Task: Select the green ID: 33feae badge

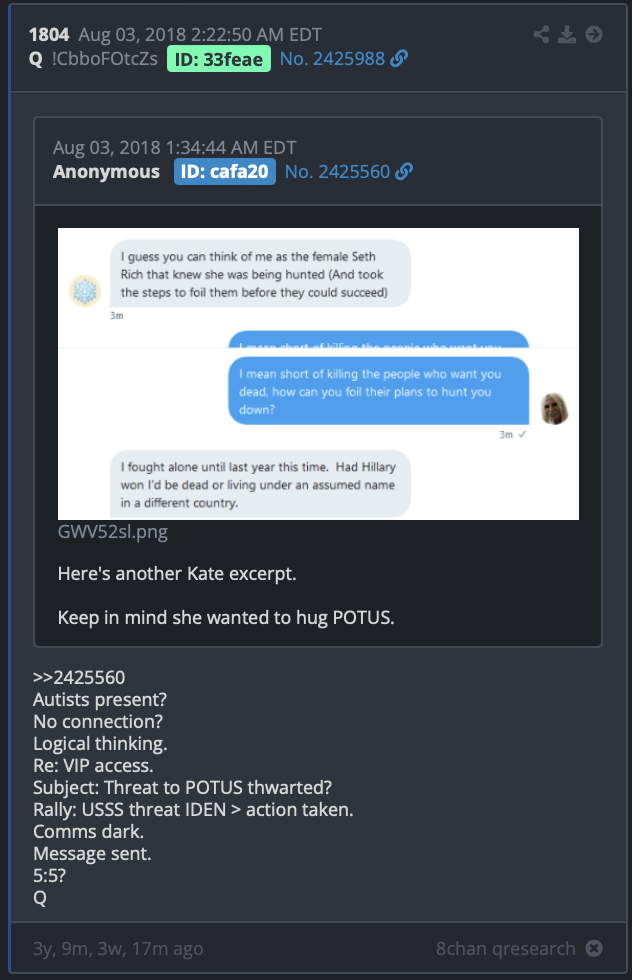Action: pyautogui.click(x=219, y=59)
